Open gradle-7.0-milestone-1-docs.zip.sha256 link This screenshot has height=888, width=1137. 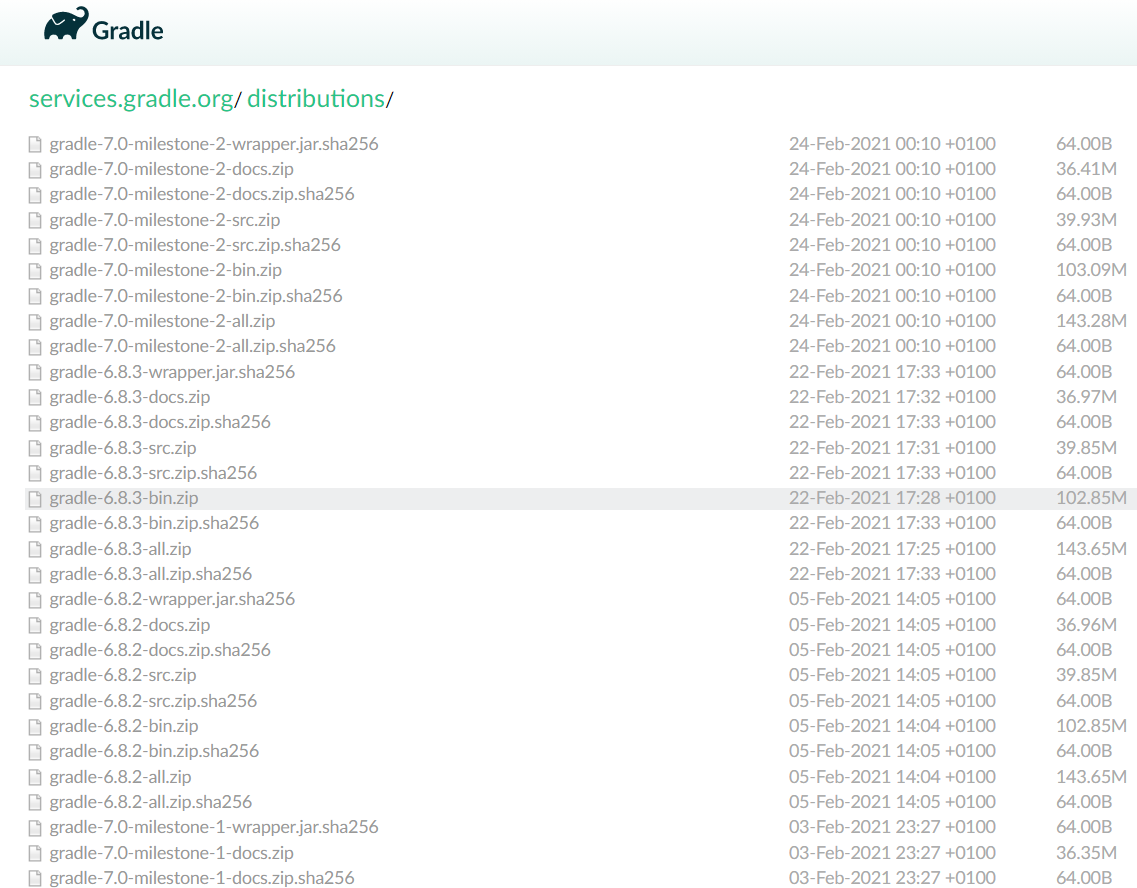(202, 878)
